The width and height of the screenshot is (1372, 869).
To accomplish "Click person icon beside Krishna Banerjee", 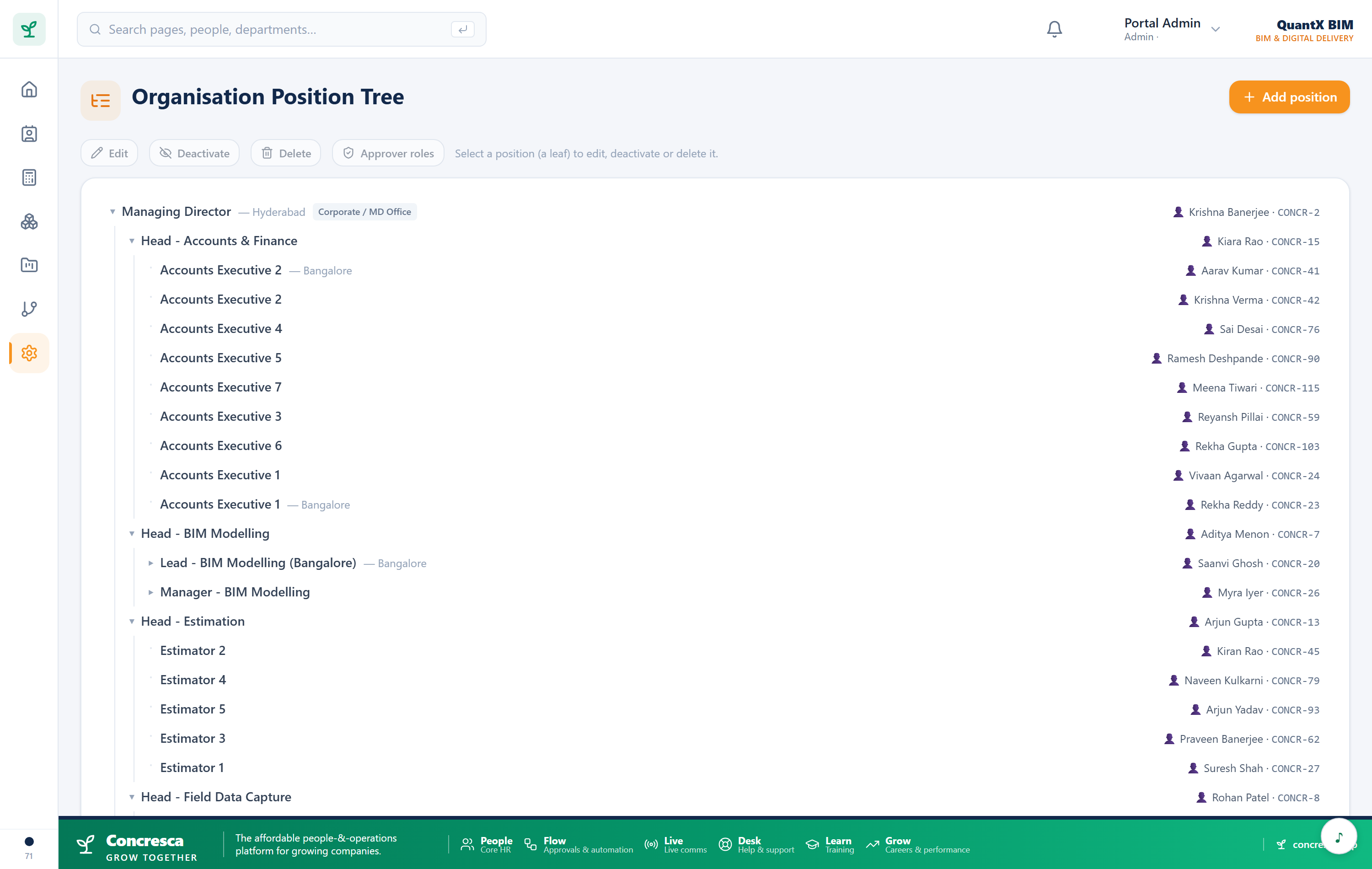I will (1178, 212).
